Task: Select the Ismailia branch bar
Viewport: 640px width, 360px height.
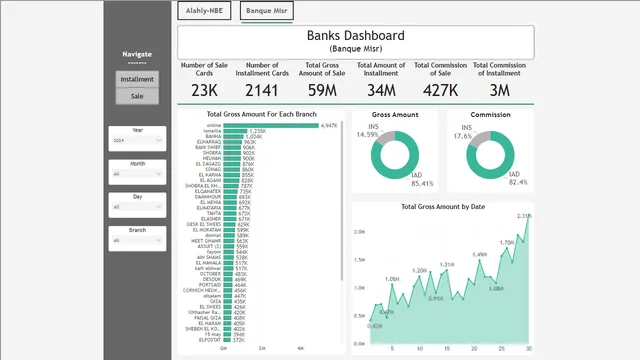Action: tap(235, 131)
